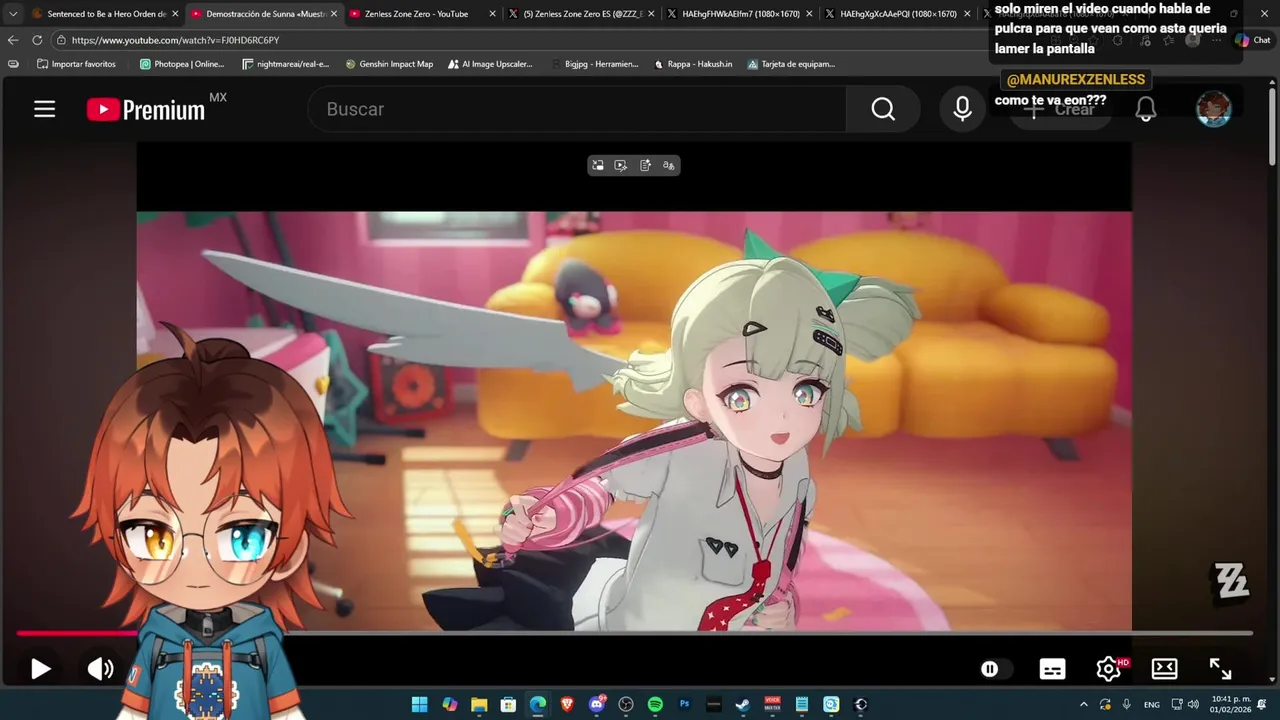This screenshot has height=720, width=1280.
Task: Open Copilot from the taskbar
Action: pyautogui.click(x=449, y=704)
